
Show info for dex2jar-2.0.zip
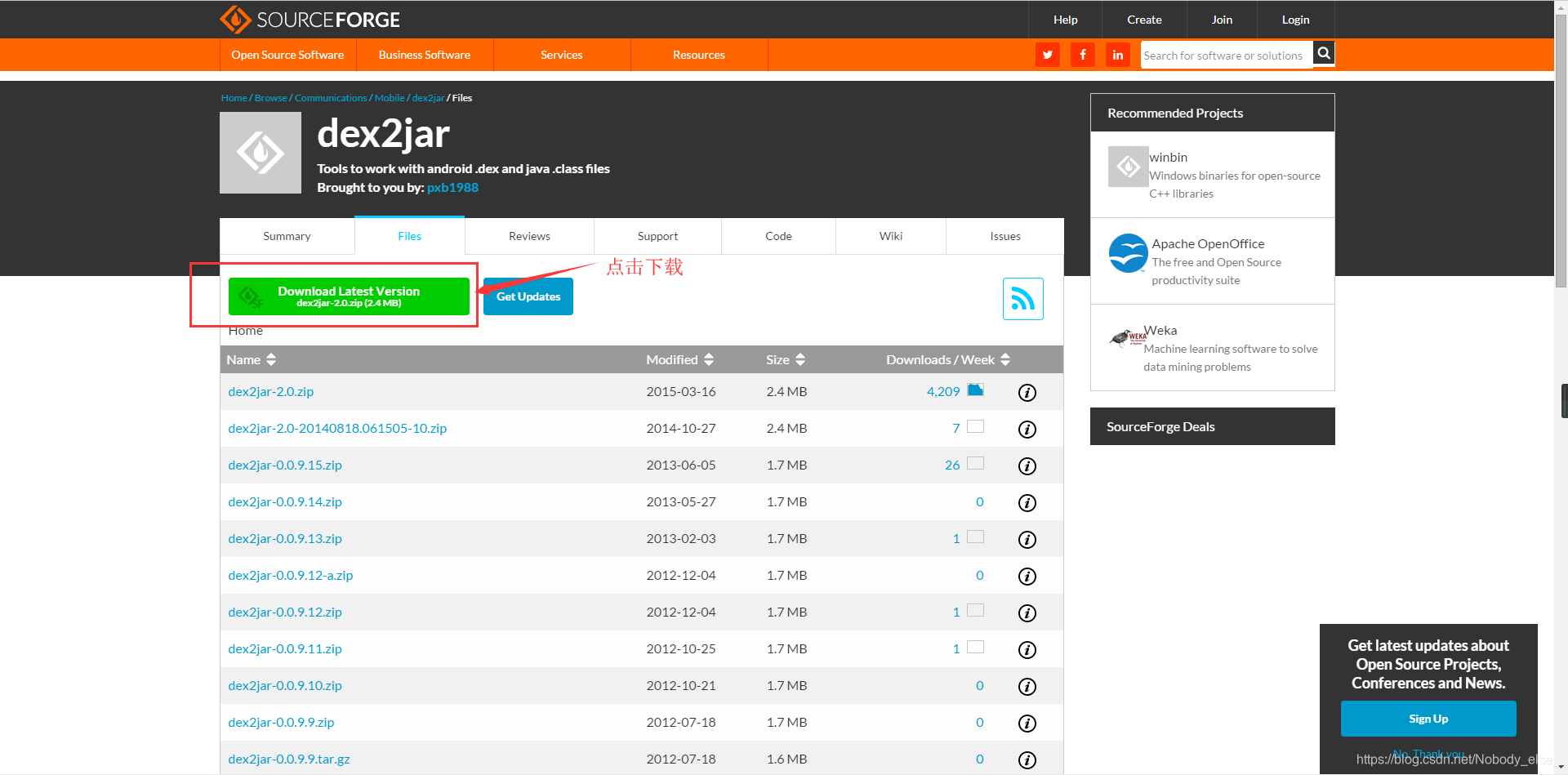pyautogui.click(x=1027, y=393)
